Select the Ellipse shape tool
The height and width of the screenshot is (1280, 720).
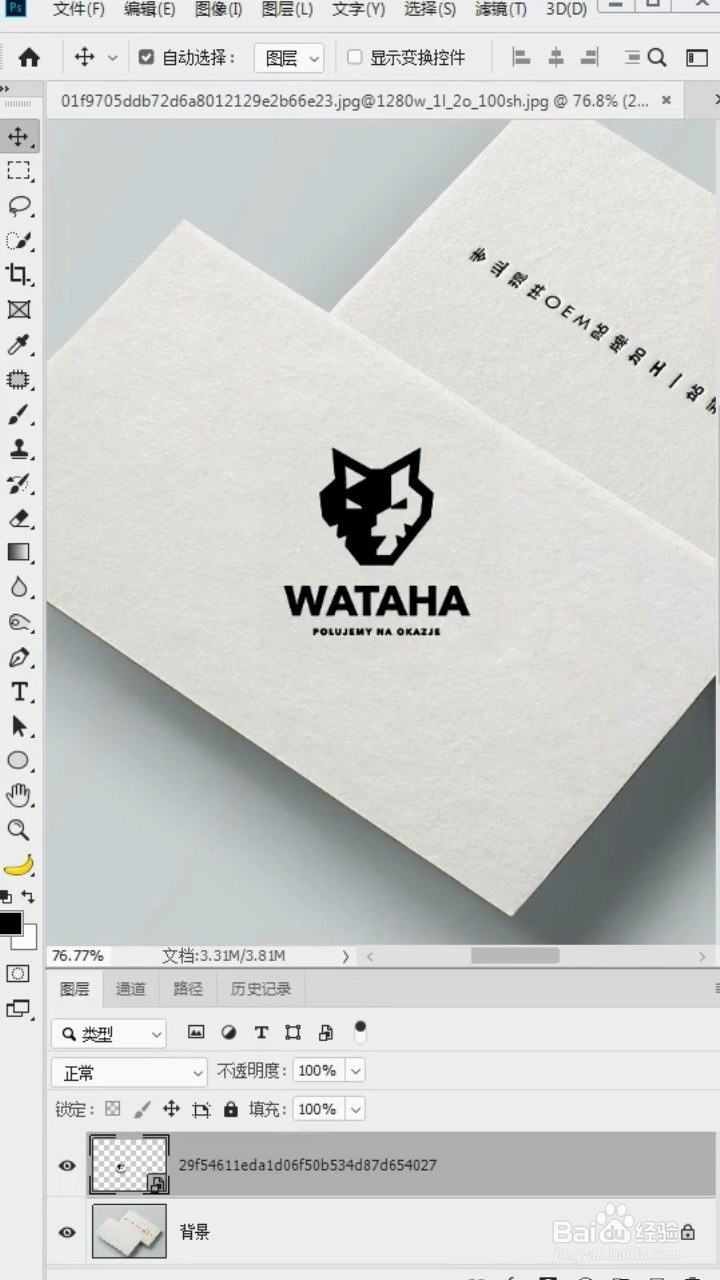[x=19, y=761]
